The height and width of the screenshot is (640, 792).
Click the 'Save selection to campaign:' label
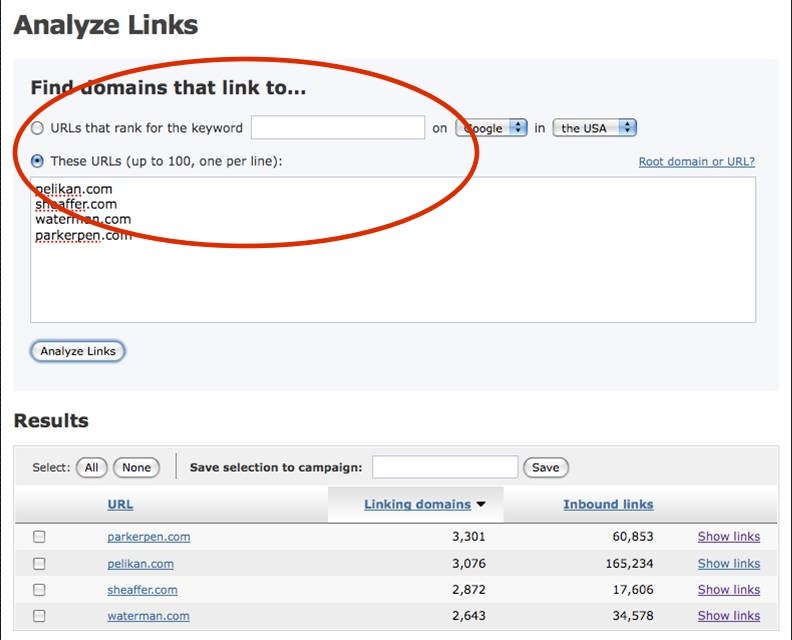(x=276, y=467)
